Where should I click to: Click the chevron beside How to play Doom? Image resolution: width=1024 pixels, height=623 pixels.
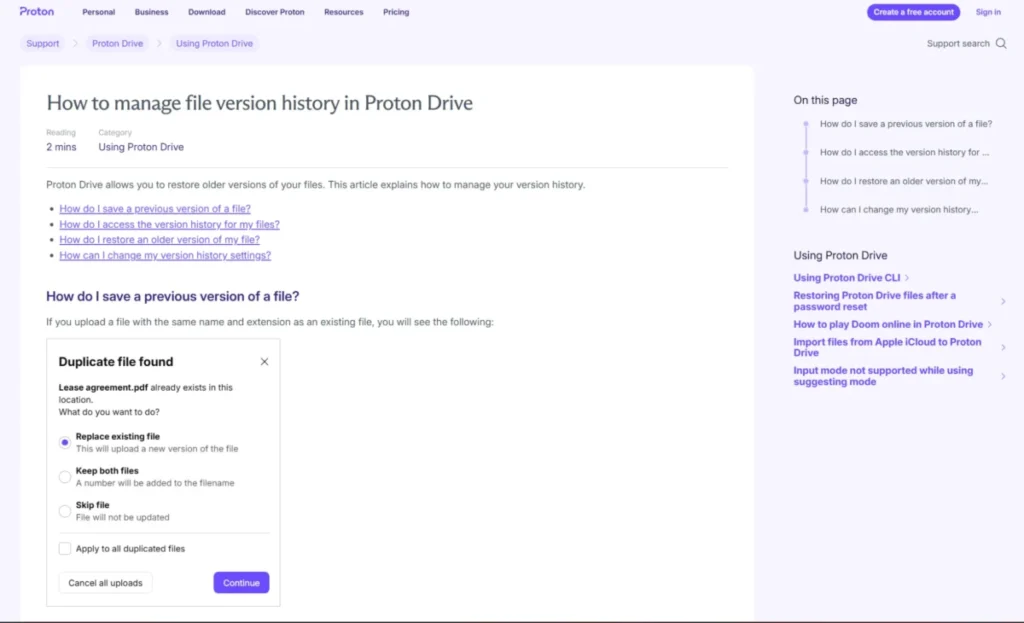[990, 325]
